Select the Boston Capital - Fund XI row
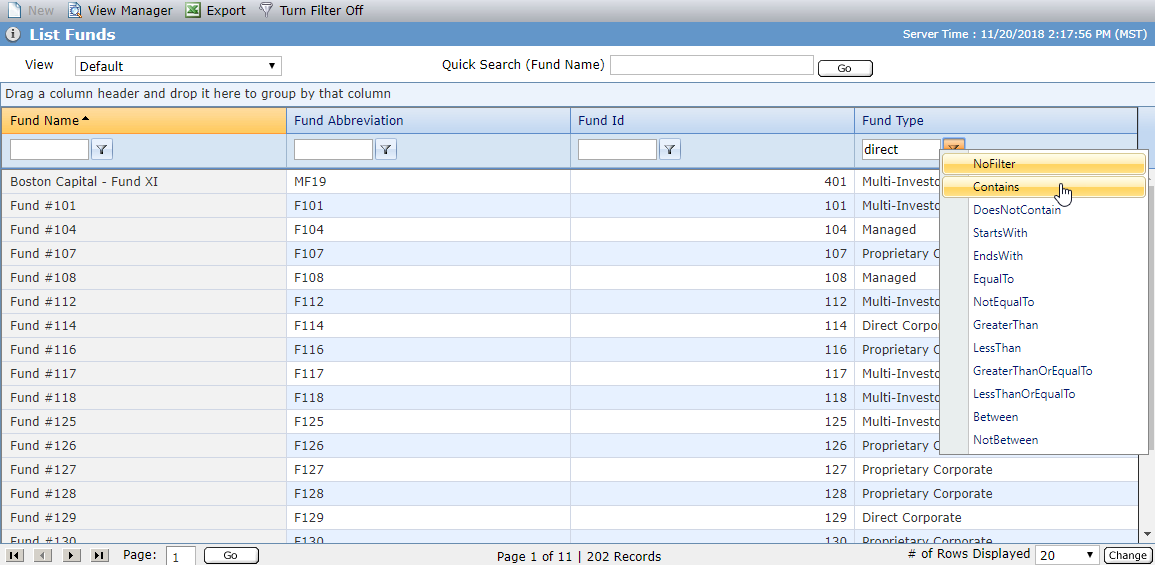The height and width of the screenshot is (565, 1155). (569, 181)
